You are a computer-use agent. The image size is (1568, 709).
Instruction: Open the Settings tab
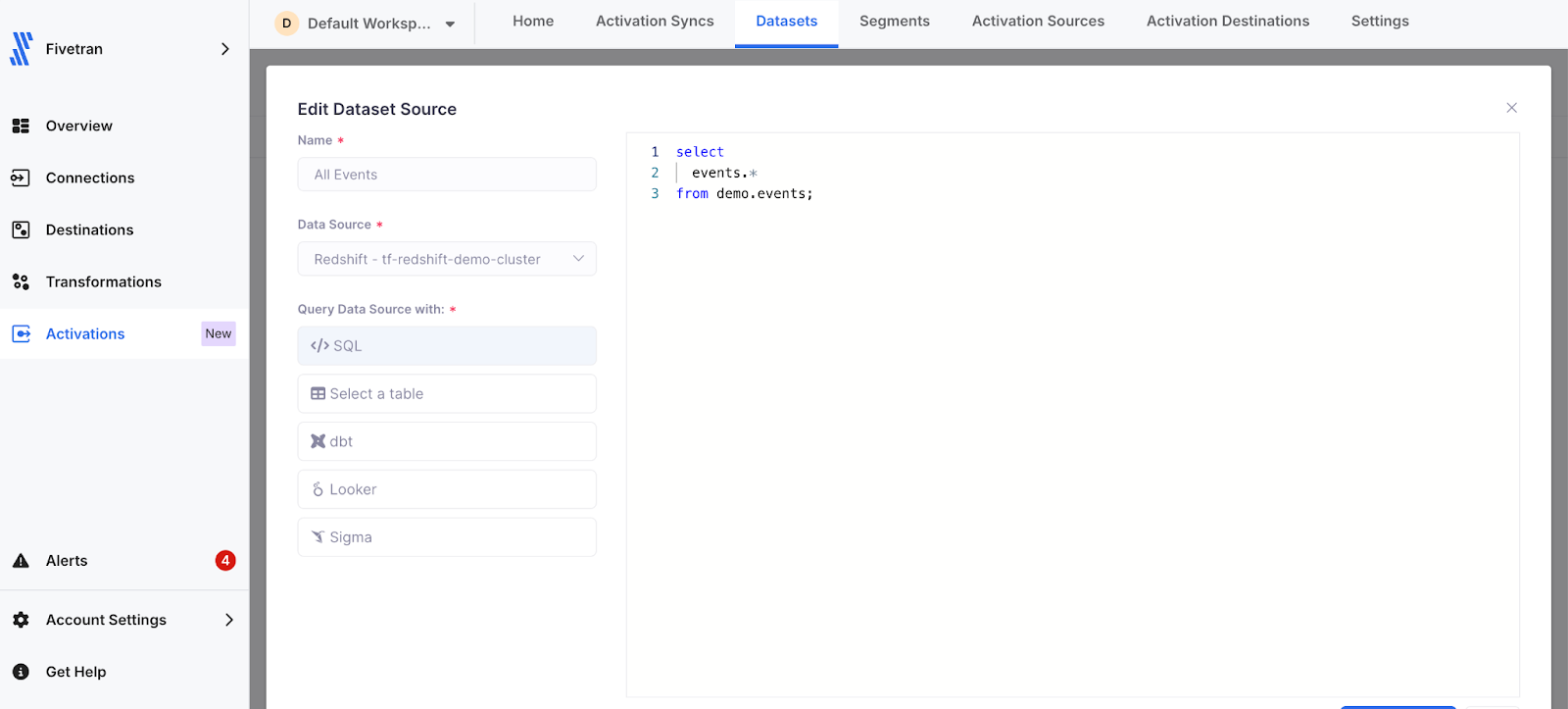(1380, 22)
